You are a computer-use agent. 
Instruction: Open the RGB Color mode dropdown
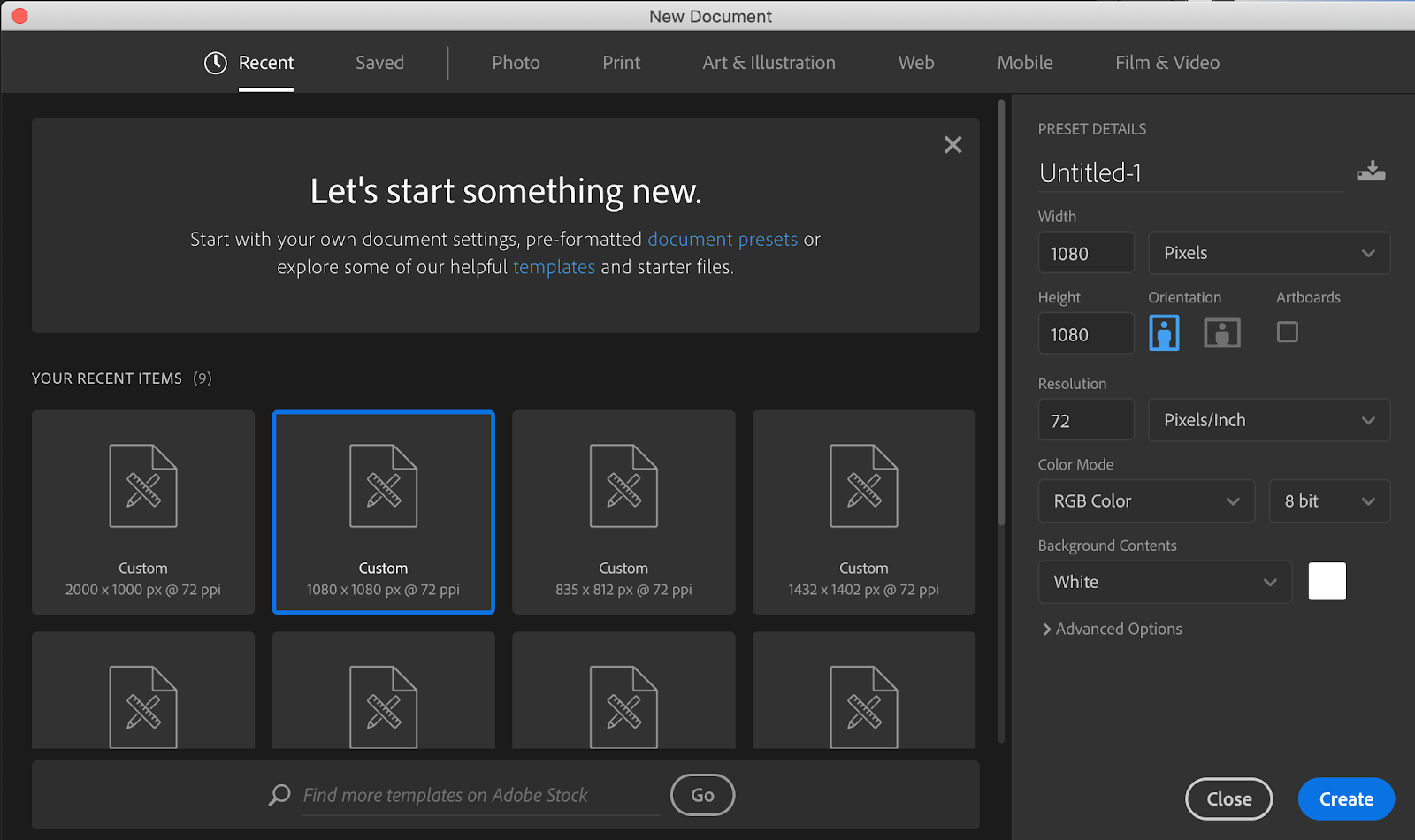click(x=1146, y=501)
